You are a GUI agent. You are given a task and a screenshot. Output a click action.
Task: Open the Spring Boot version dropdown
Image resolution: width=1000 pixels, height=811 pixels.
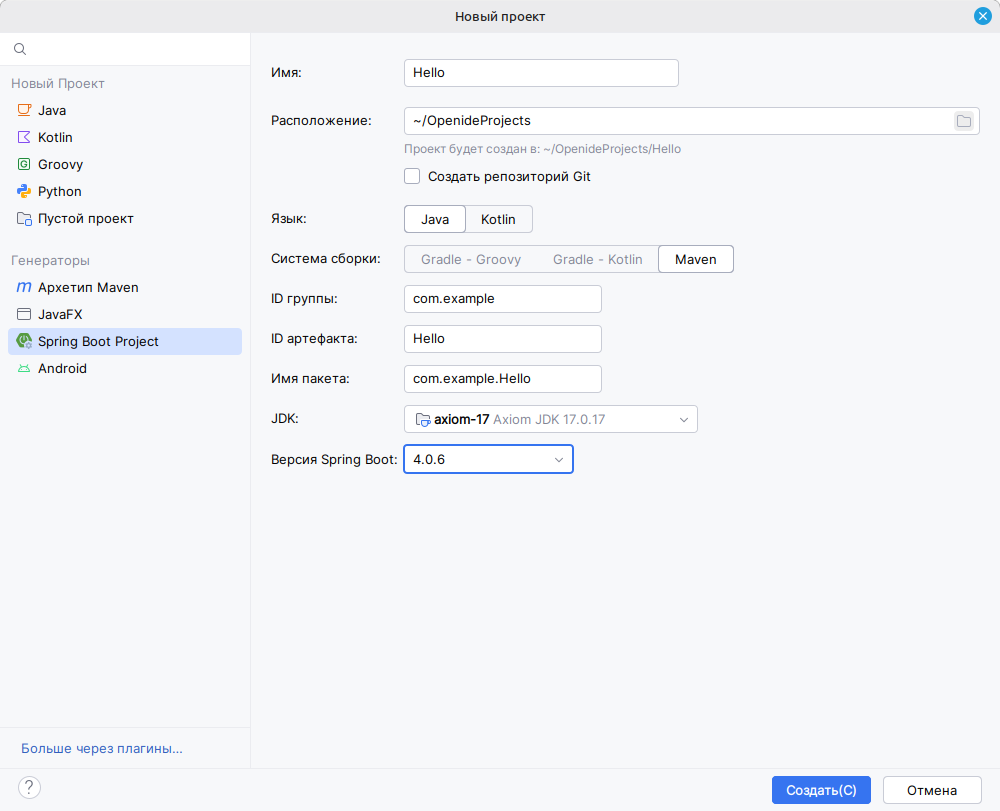click(489, 459)
